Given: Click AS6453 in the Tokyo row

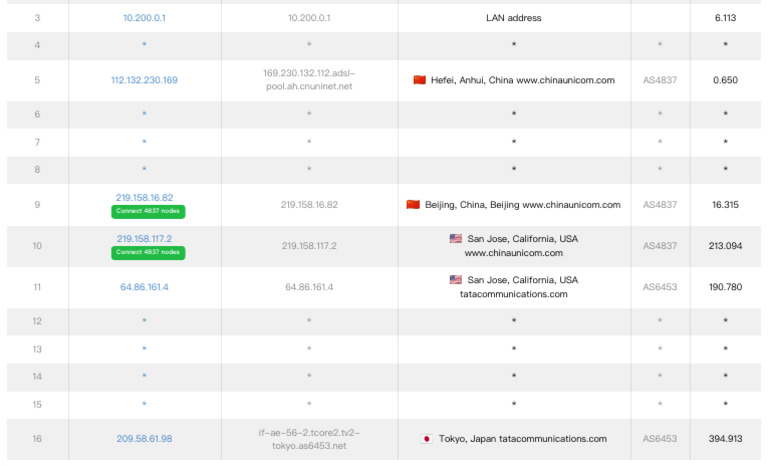Looking at the screenshot, I should (660, 439).
